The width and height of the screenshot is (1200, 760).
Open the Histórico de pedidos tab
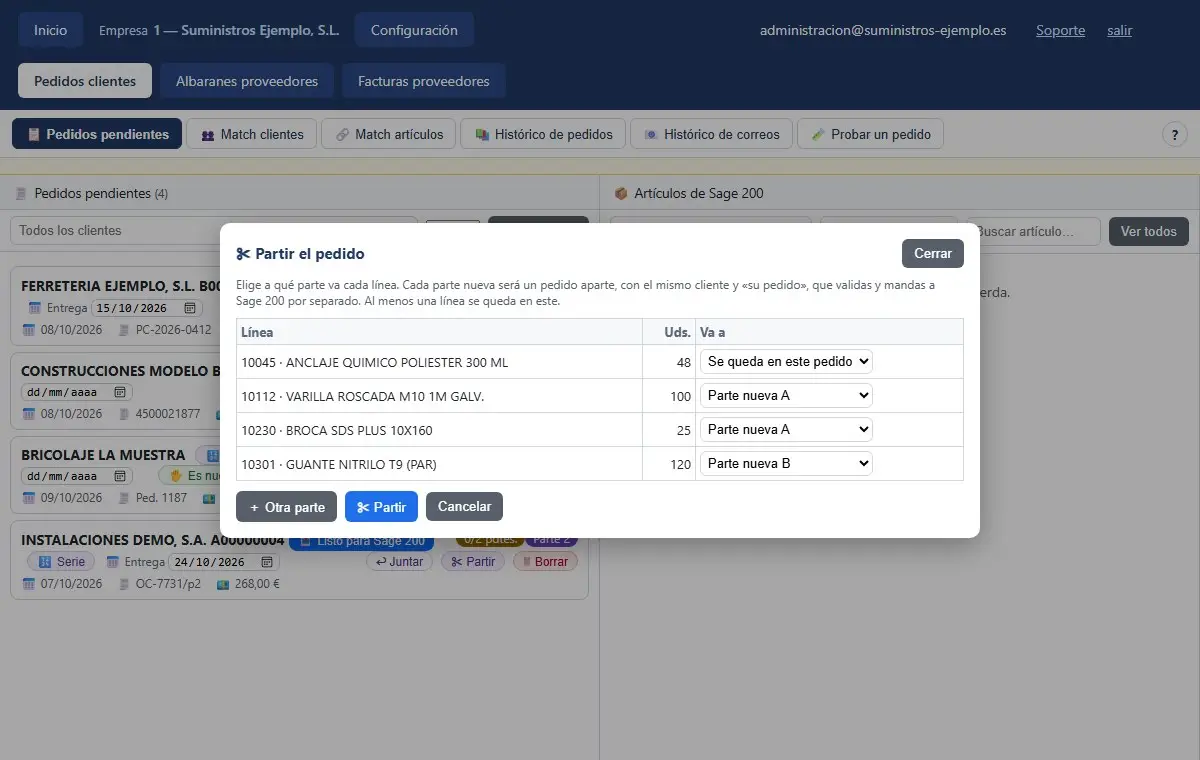click(543, 134)
